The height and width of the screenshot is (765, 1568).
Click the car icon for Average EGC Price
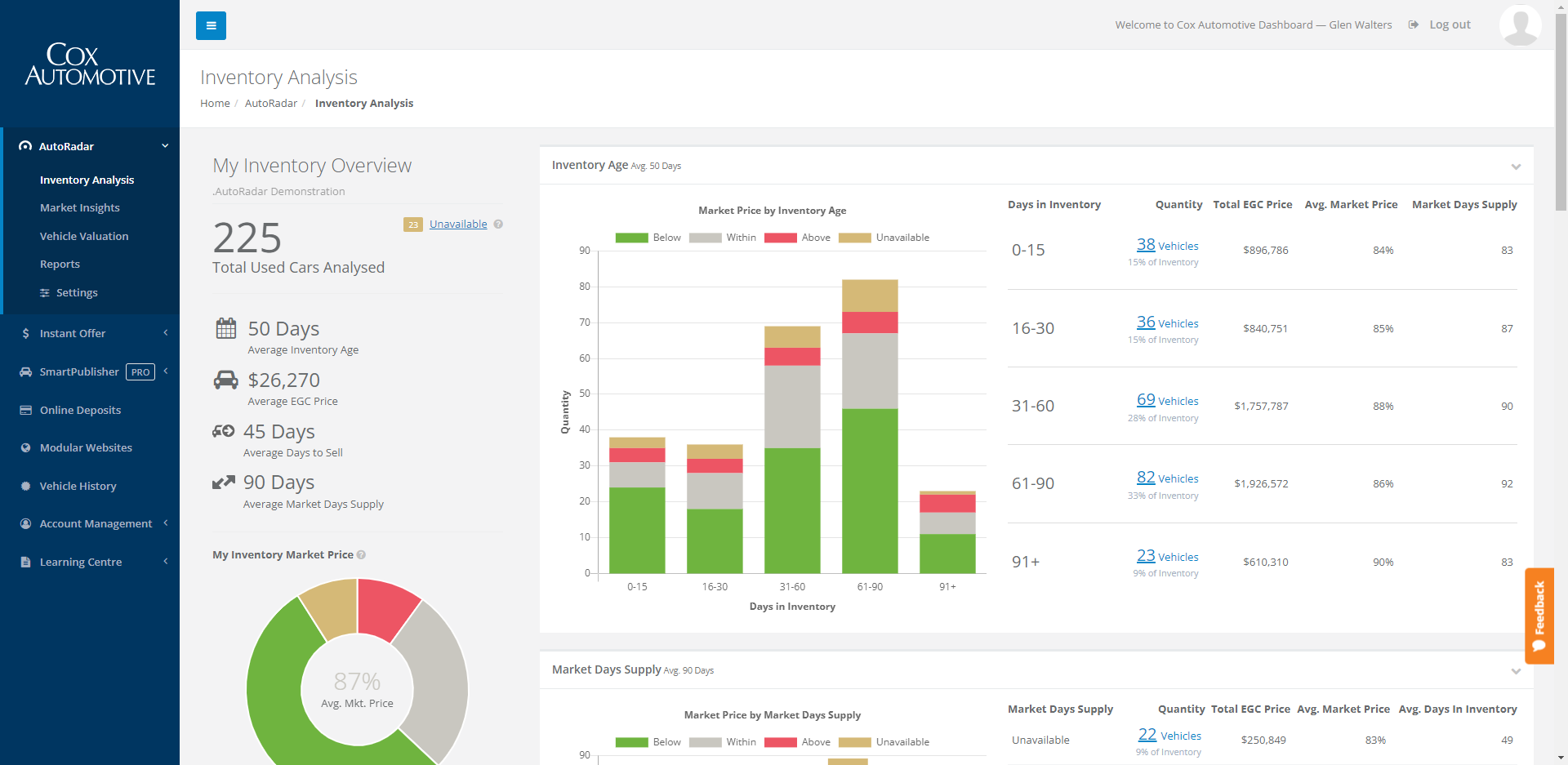tap(226, 380)
